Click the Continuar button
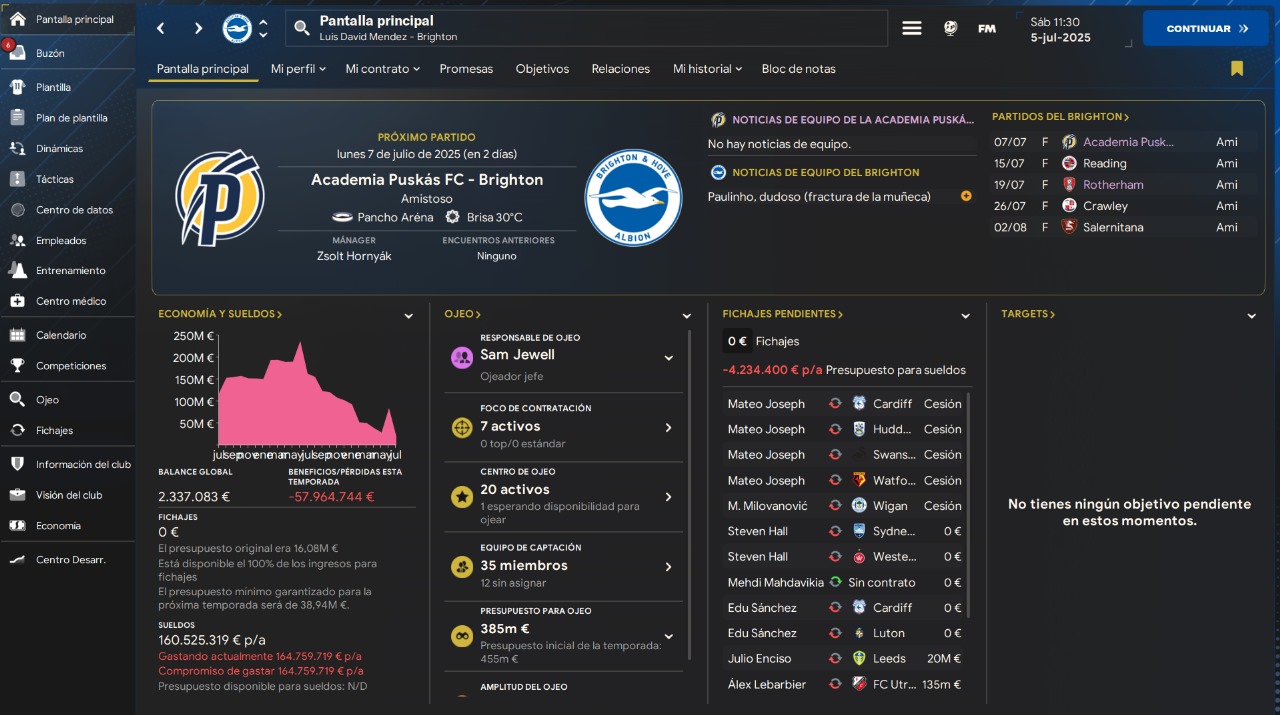 point(1206,28)
